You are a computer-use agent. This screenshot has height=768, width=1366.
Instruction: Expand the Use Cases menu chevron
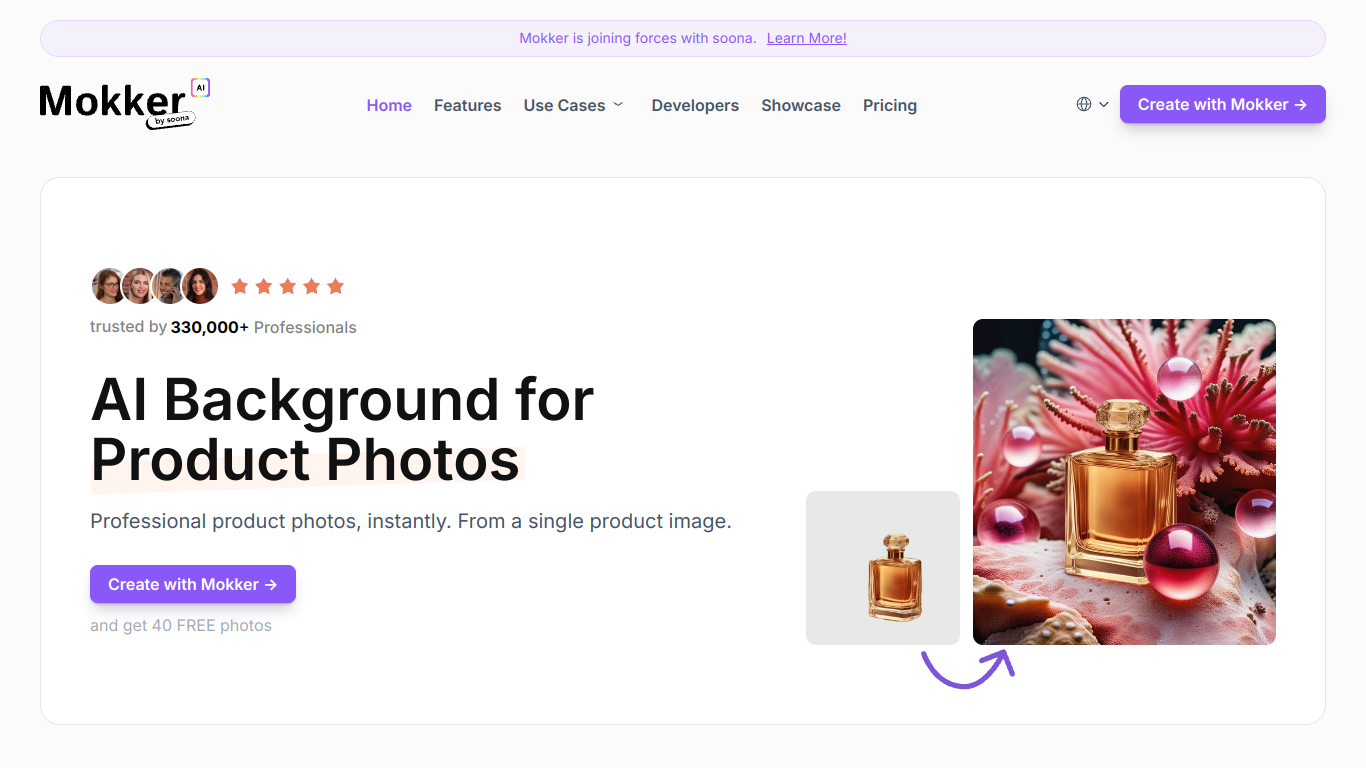coord(618,104)
